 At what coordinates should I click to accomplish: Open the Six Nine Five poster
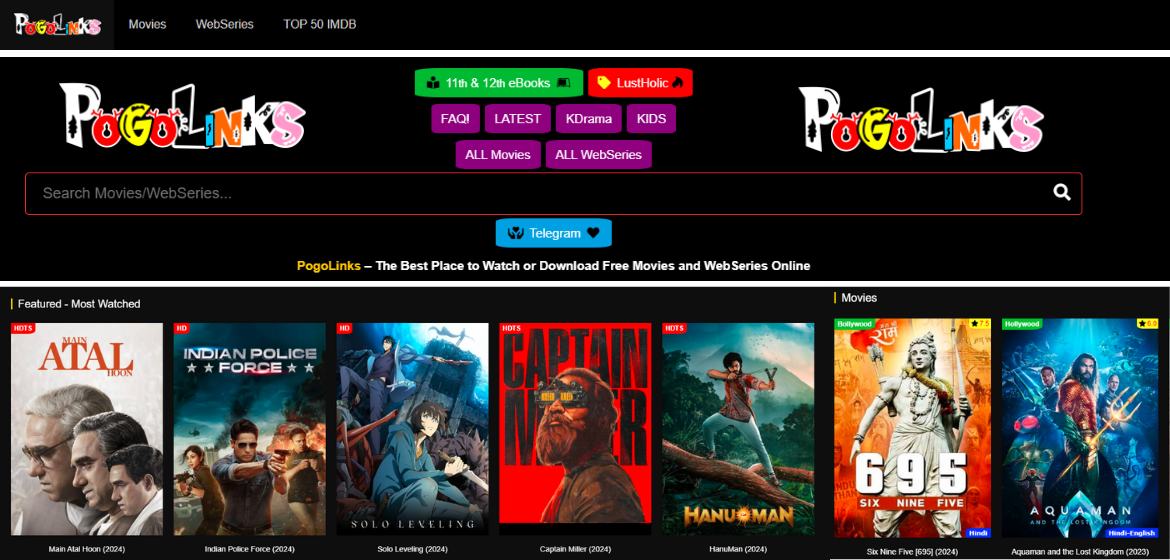tap(913, 429)
